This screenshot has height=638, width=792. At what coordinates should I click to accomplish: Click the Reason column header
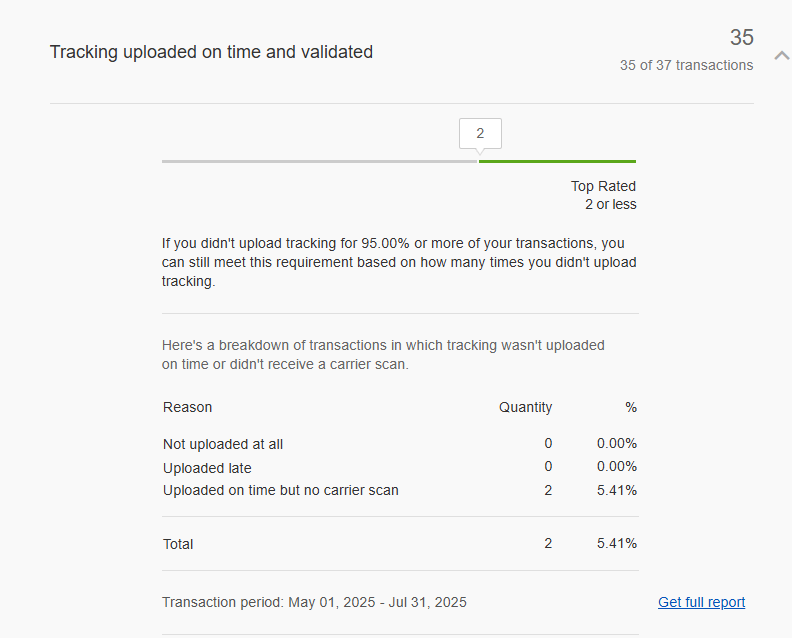point(187,407)
